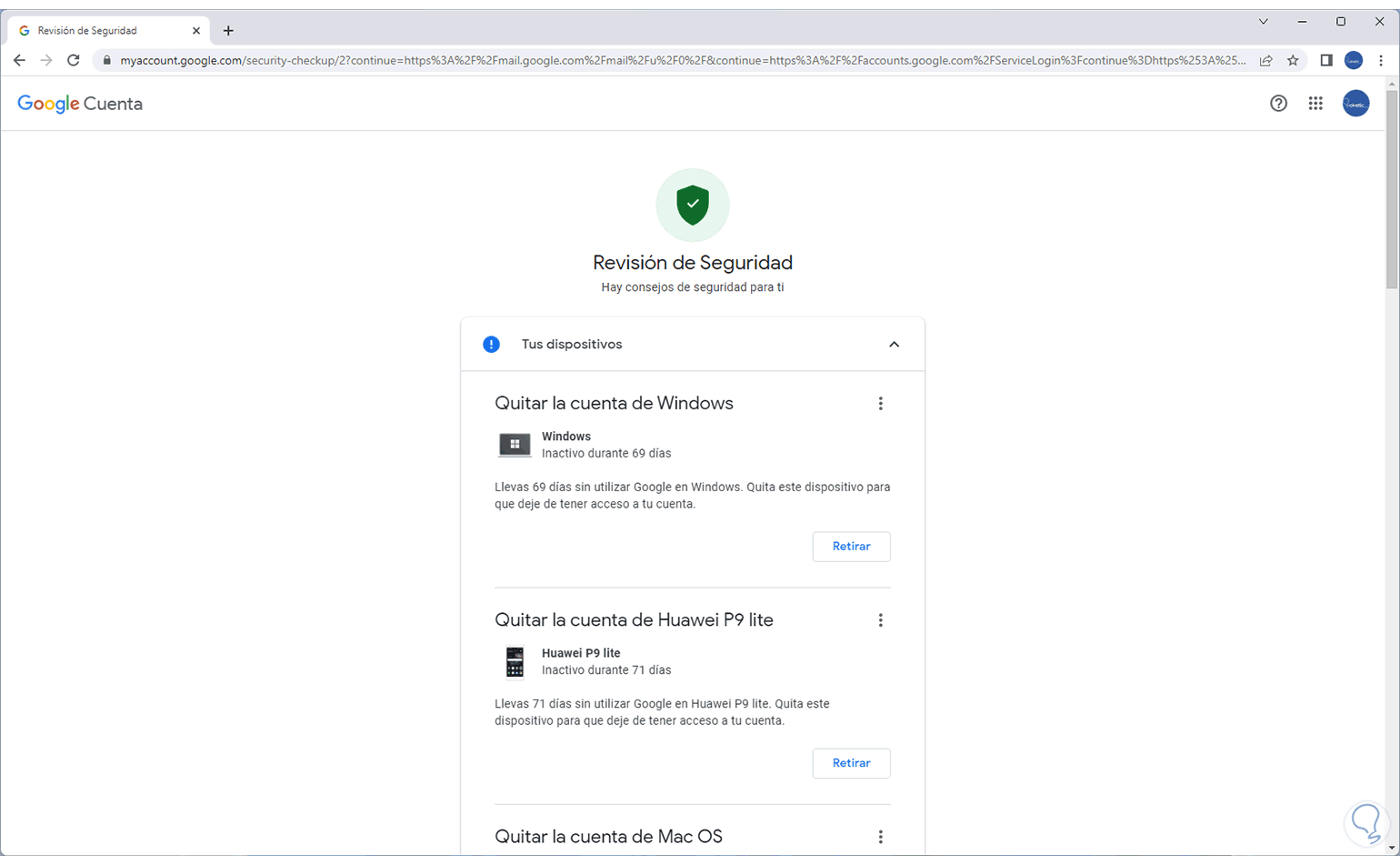Open the Google account avatar menu
Image resolution: width=1400 pixels, height=865 pixels.
pyautogui.click(x=1355, y=104)
